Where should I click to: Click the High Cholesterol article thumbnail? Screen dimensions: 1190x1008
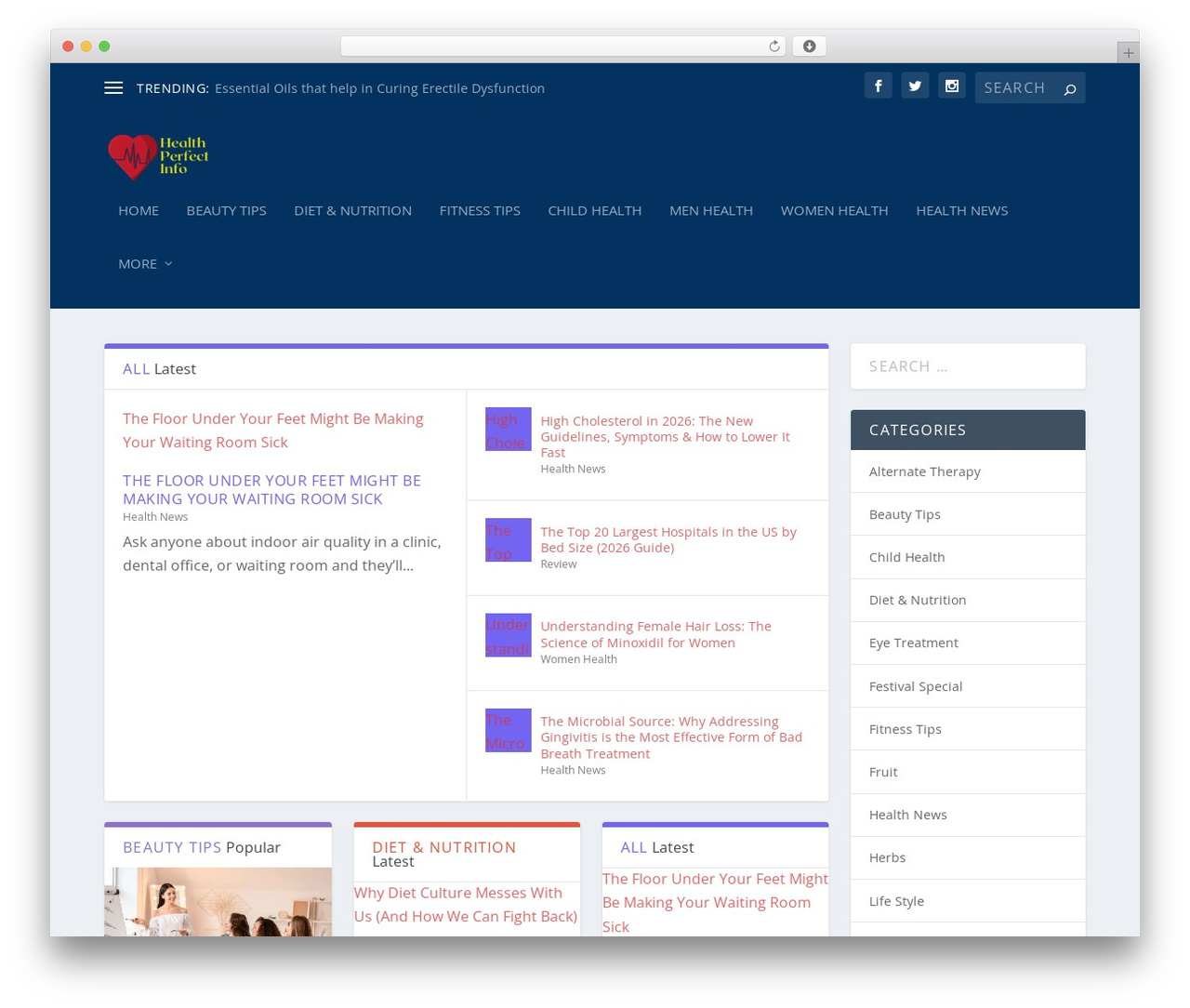click(x=509, y=430)
